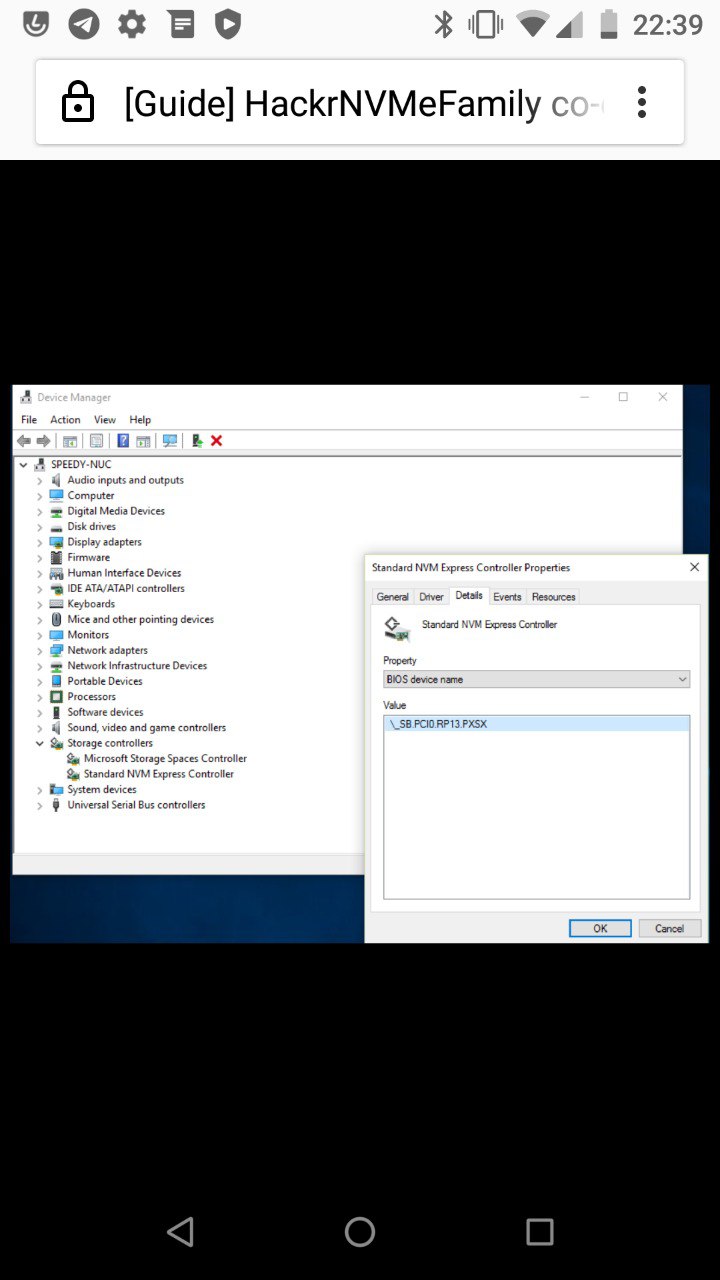Click the Mice and other pointing devices icon
This screenshot has width=720, height=1280.
point(57,619)
